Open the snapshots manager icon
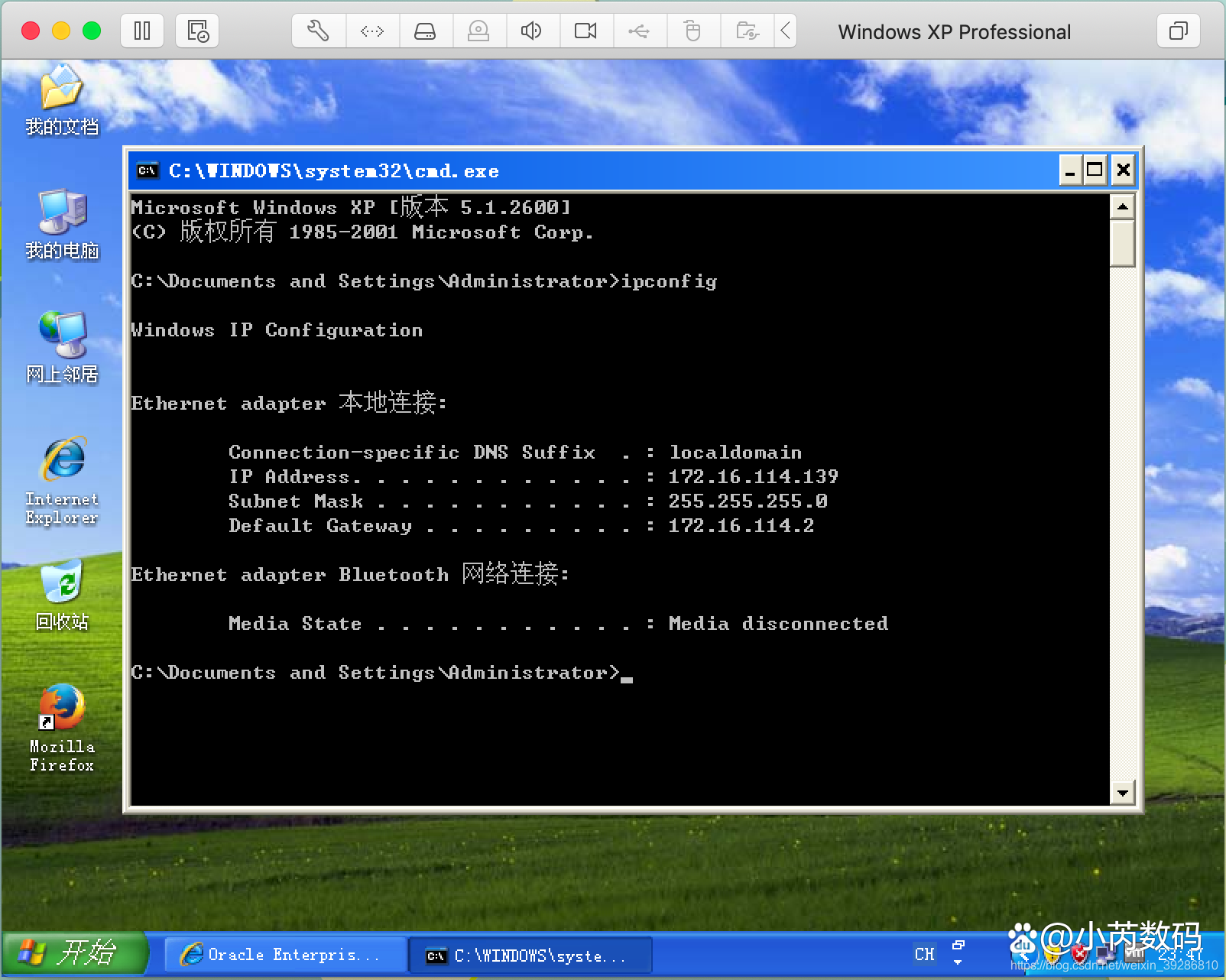The image size is (1226, 980). point(197,31)
